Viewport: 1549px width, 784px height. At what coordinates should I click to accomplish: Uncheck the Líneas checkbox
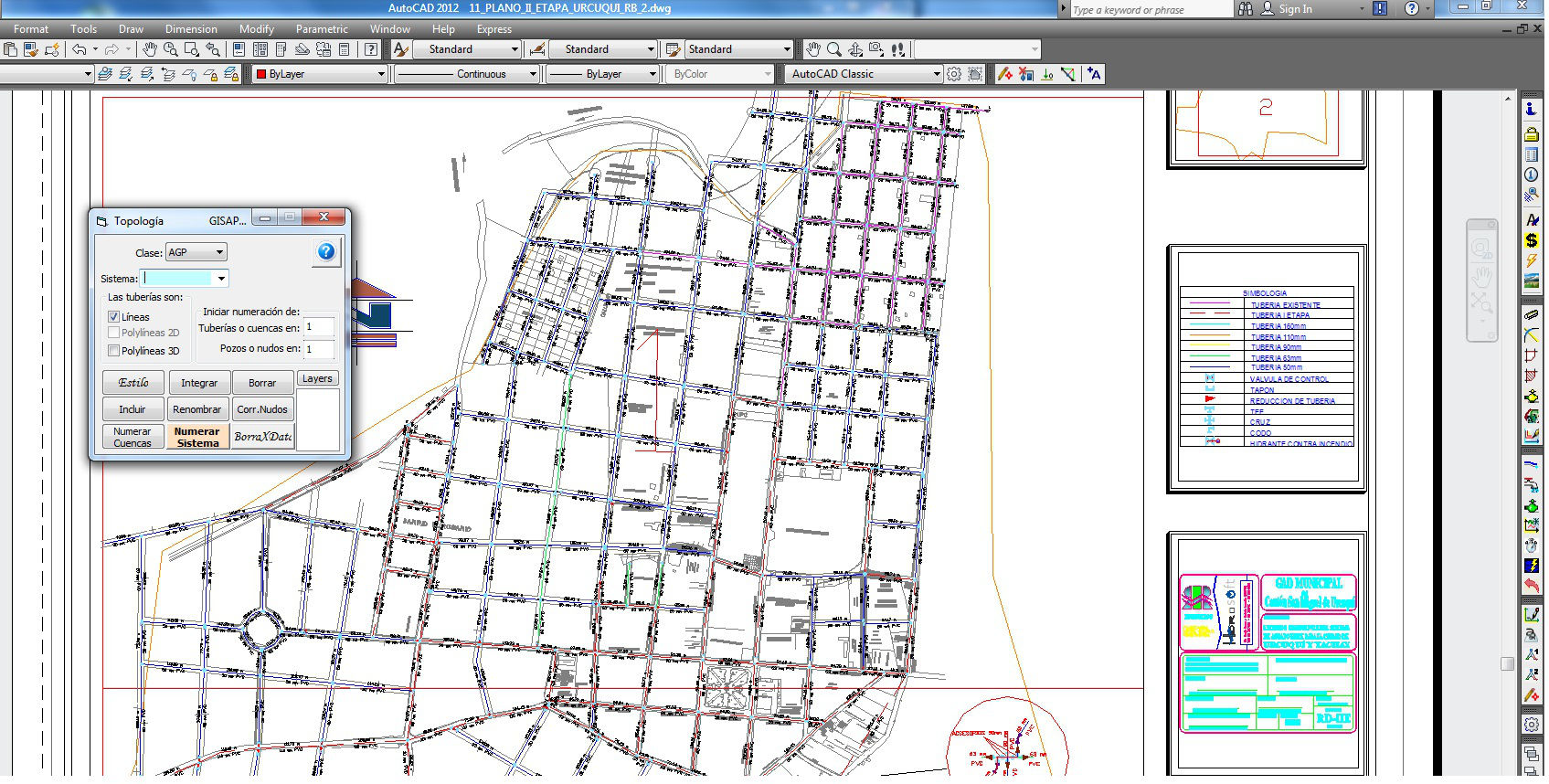click(x=114, y=317)
